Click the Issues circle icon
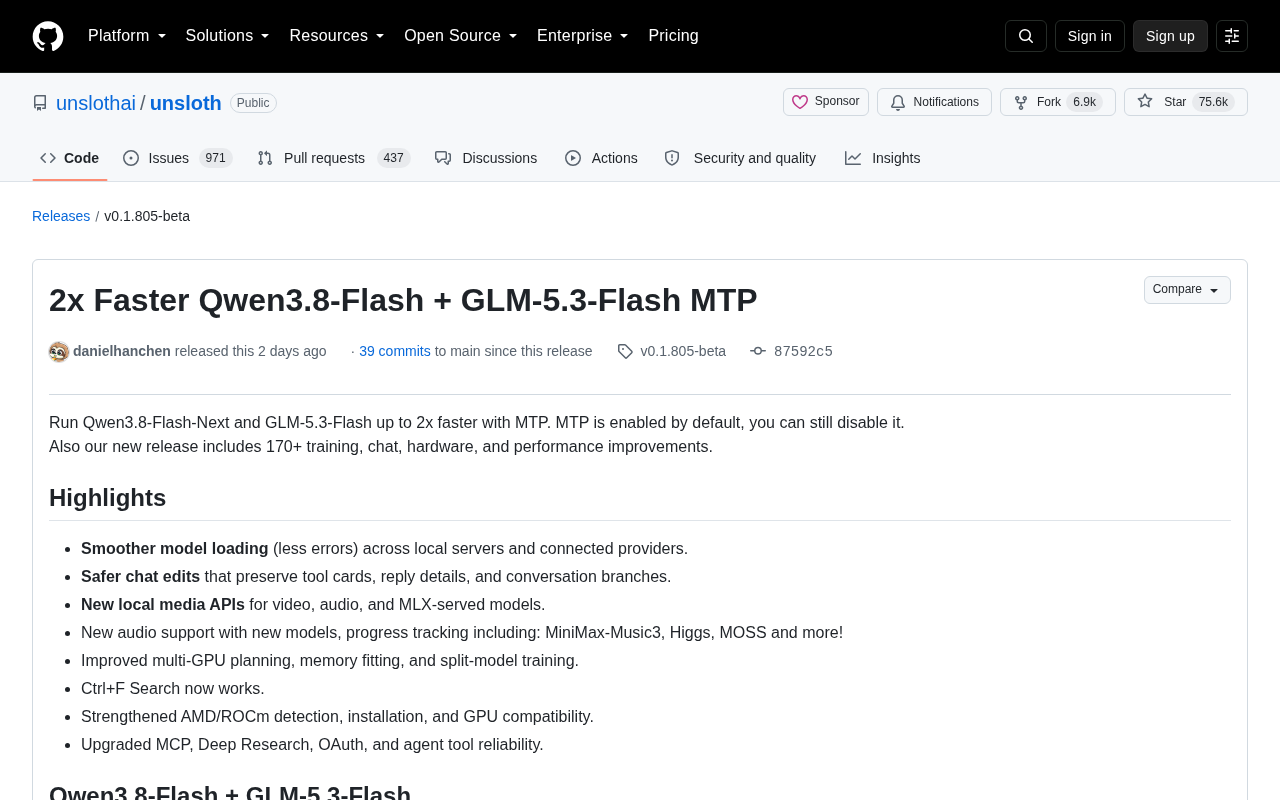This screenshot has height=800, width=1280. pos(131,158)
